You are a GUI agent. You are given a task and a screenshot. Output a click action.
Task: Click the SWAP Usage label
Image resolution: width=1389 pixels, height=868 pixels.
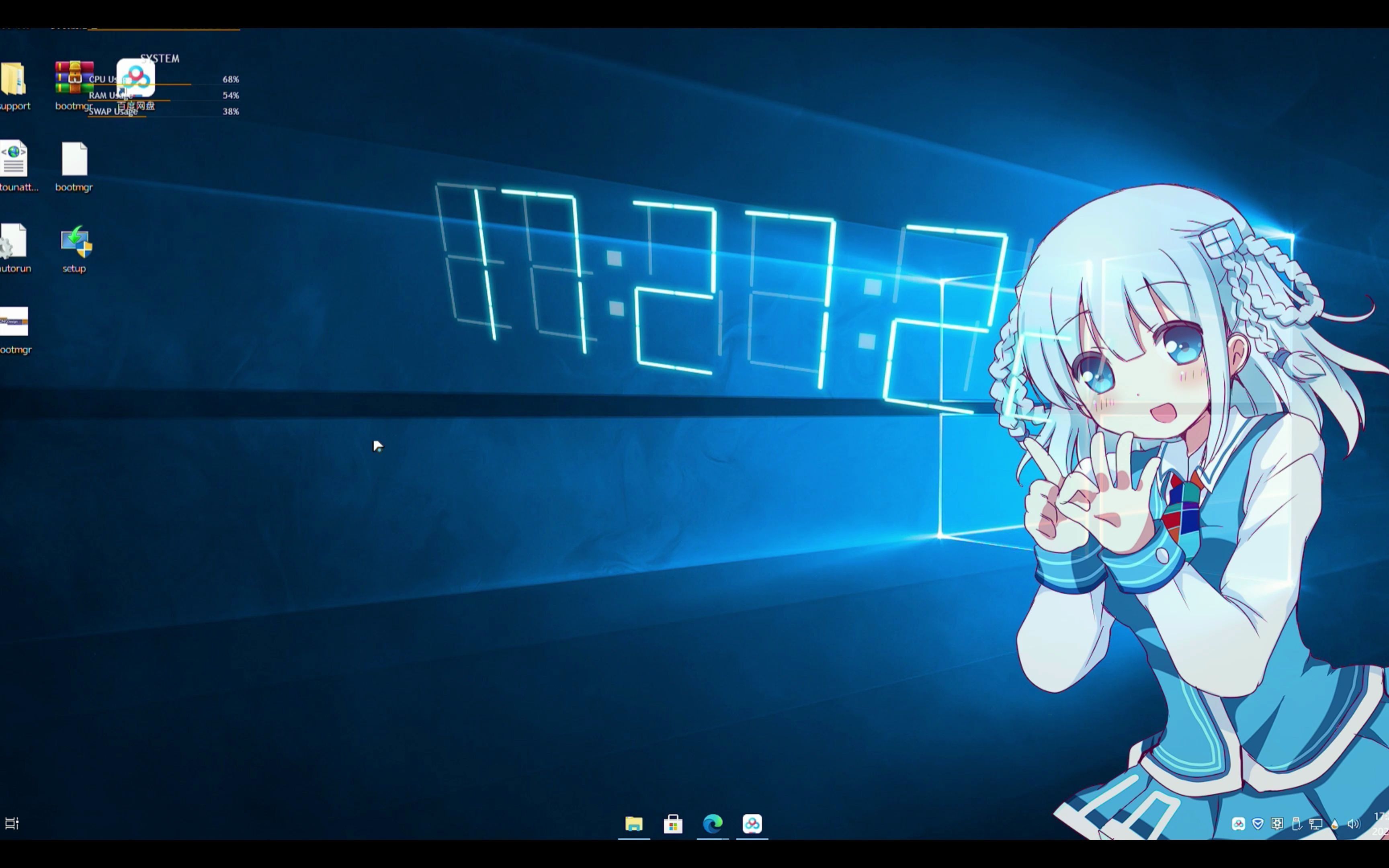click(x=113, y=111)
